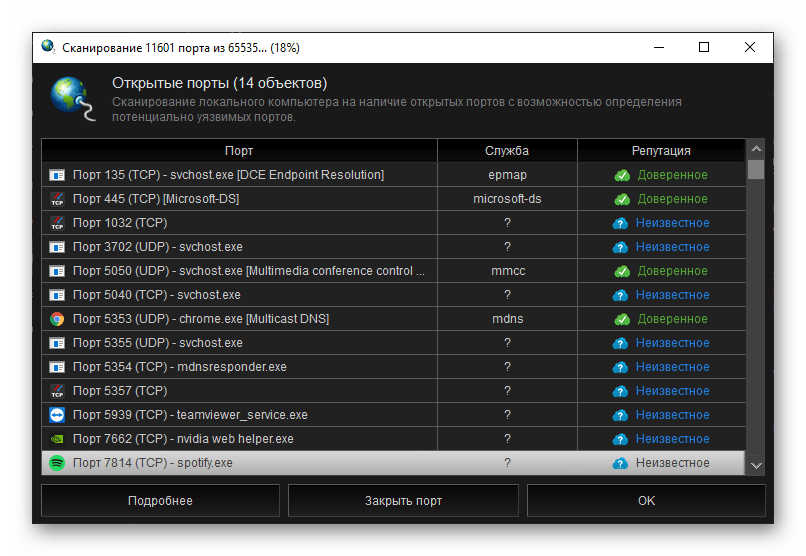Screen dimensions: 806x556
Task: Click the Chrome icon for port 5353
Action: tap(57, 319)
